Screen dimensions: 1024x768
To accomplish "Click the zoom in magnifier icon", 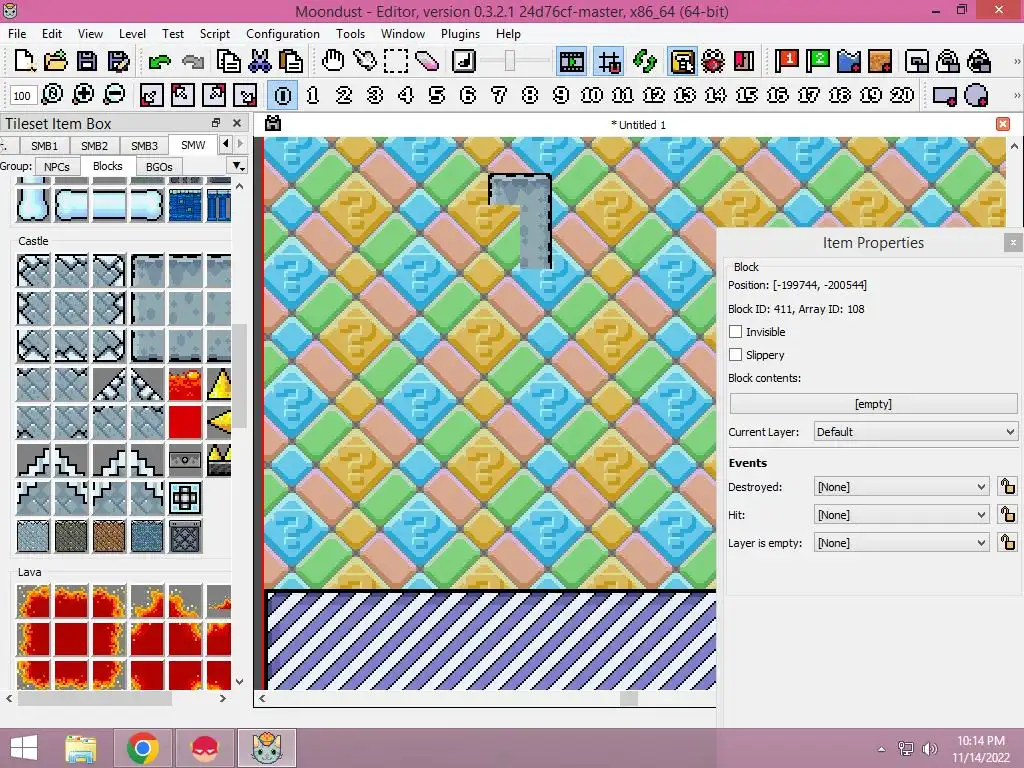I will click(83, 95).
